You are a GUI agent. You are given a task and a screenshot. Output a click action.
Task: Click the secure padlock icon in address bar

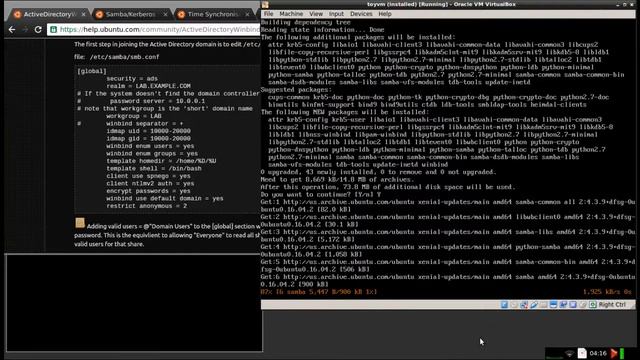[x=53, y=29]
